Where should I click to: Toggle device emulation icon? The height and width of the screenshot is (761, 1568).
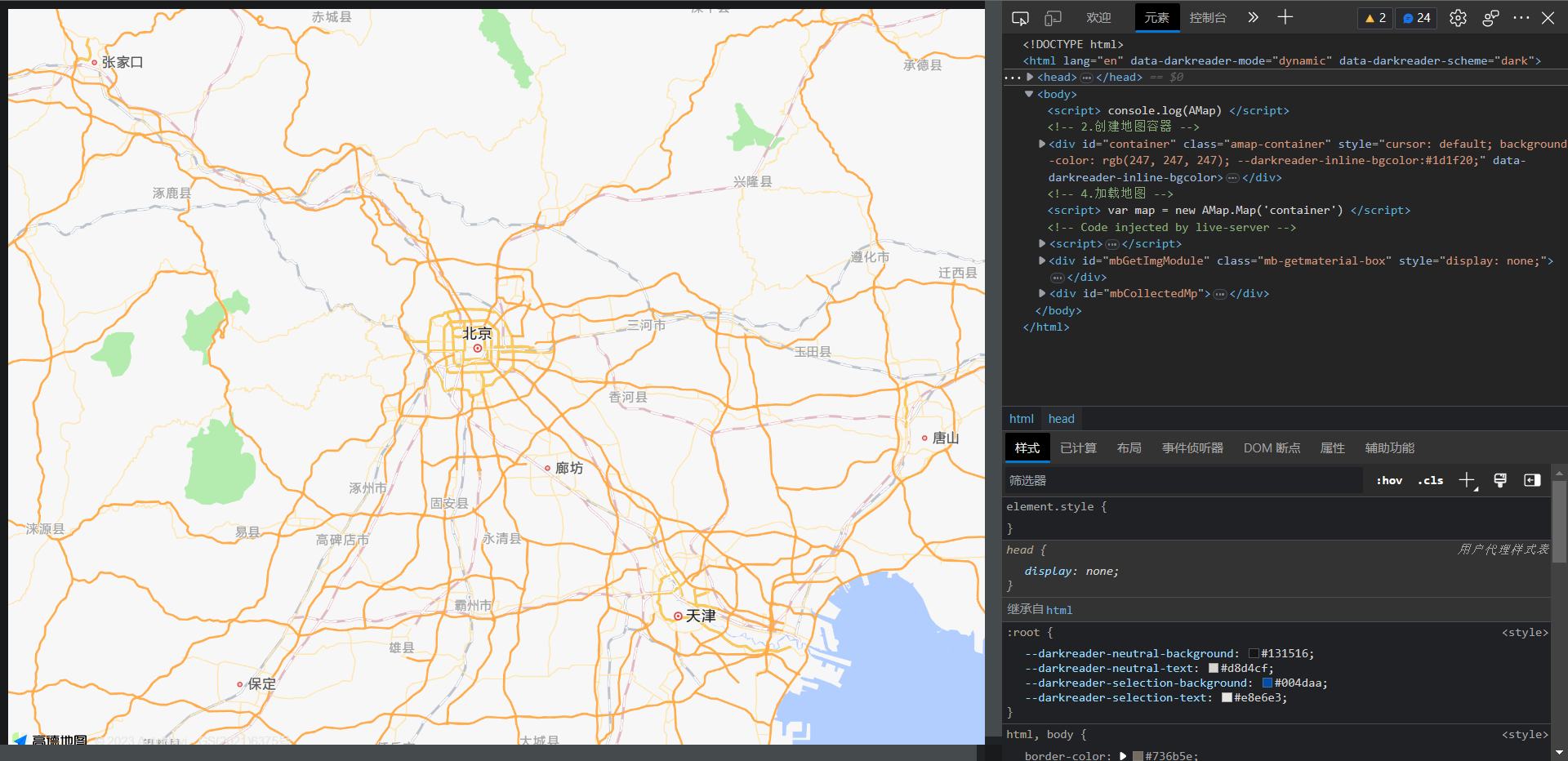tap(1053, 18)
